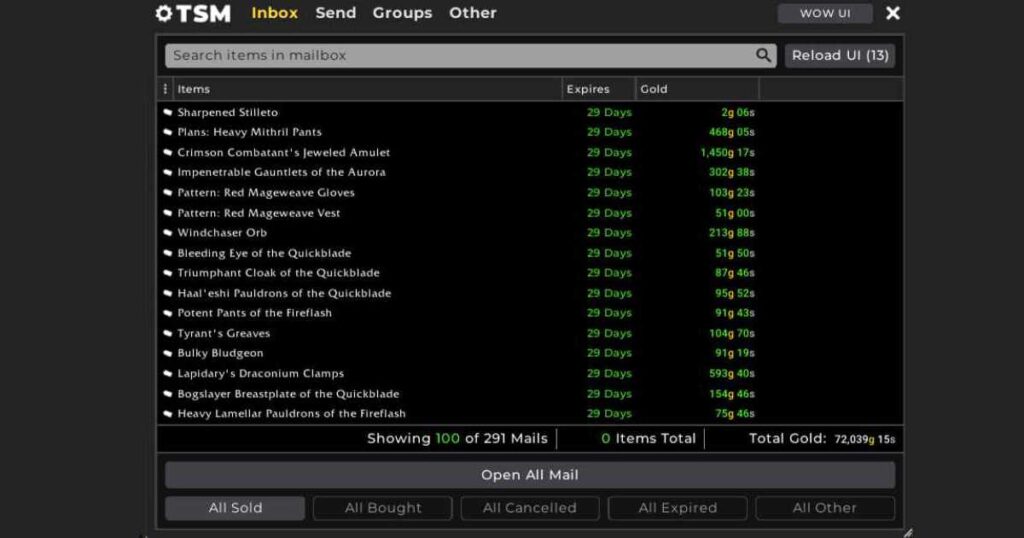Click the Reload UI (13) button
Screen dimensions: 1024x538
click(839, 56)
